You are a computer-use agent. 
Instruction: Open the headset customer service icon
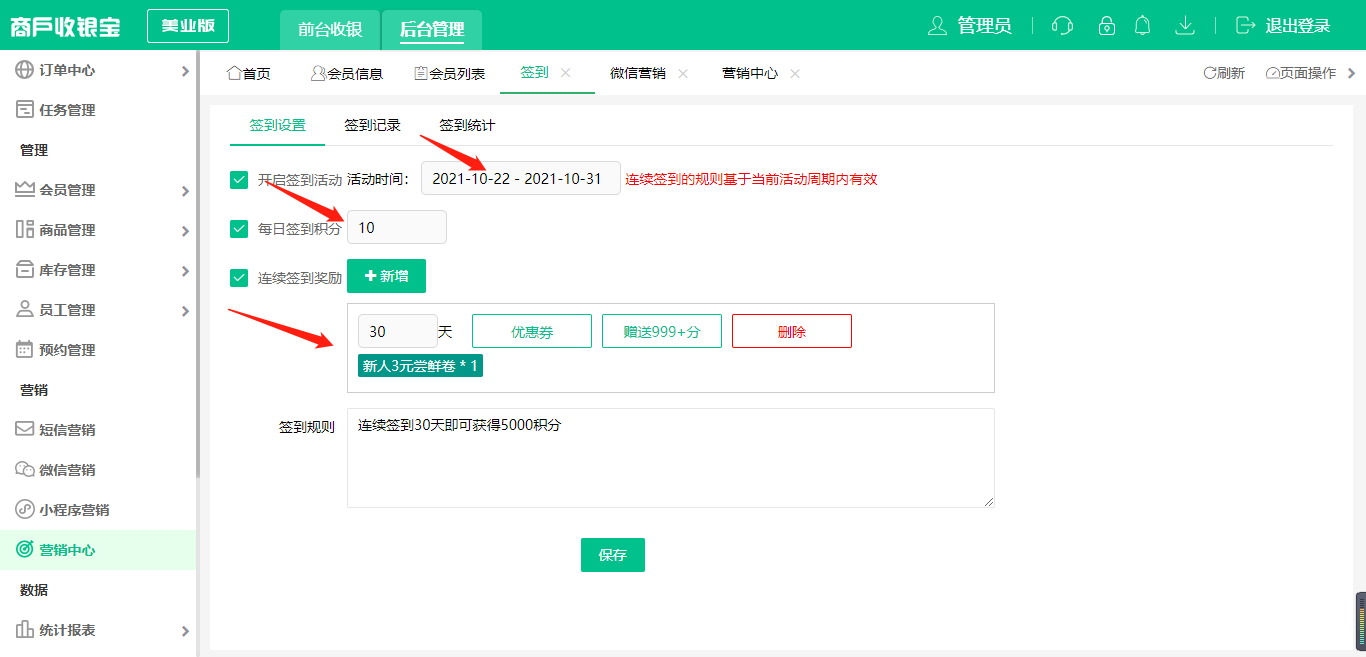point(1062,26)
